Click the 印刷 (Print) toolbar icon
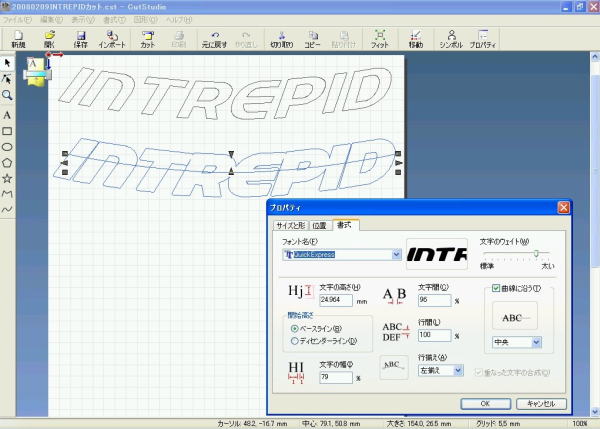600x429 pixels. click(178, 39)
